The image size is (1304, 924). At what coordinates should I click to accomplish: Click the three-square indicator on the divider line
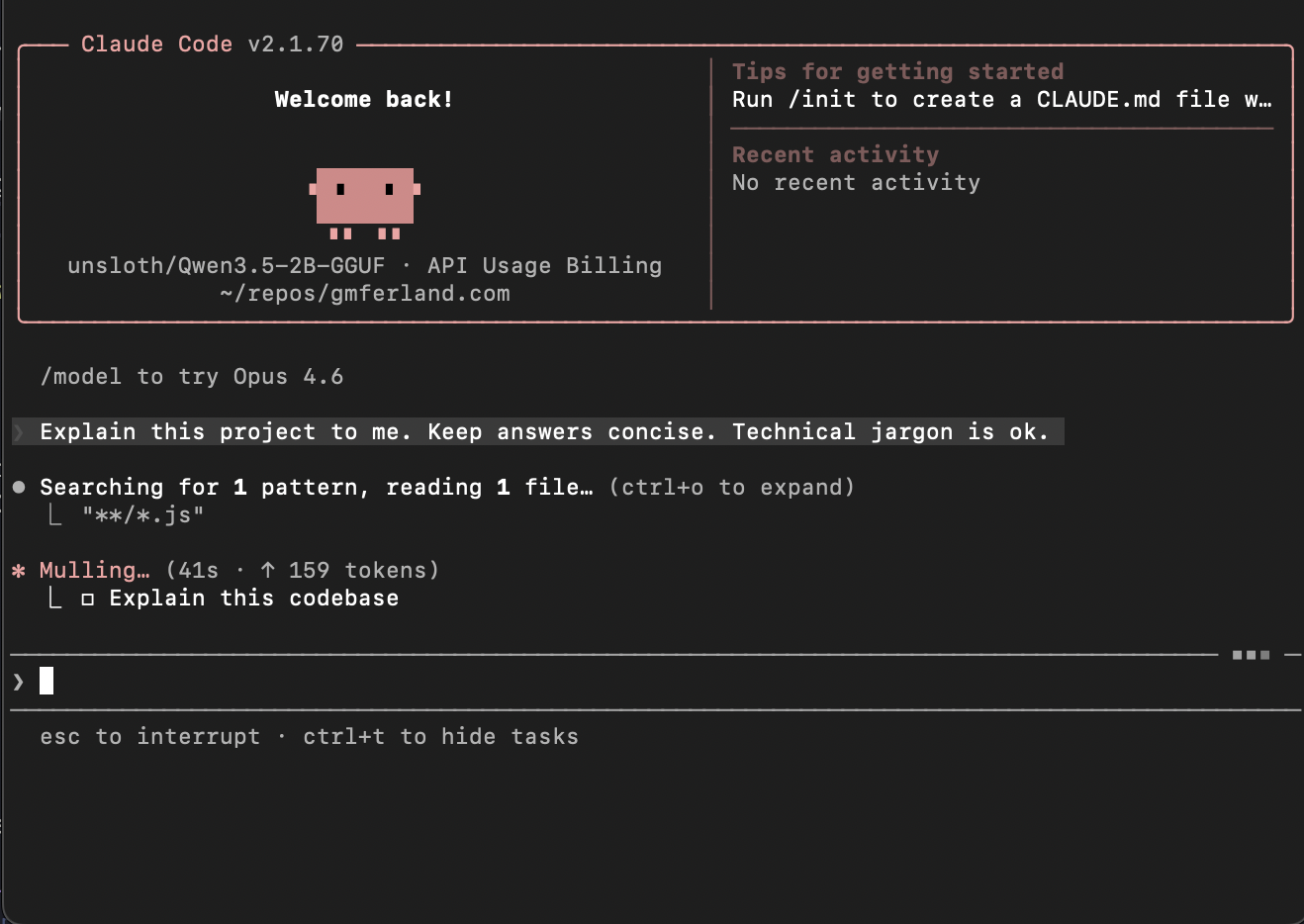pyautogui.click(x=1251, y=655)
